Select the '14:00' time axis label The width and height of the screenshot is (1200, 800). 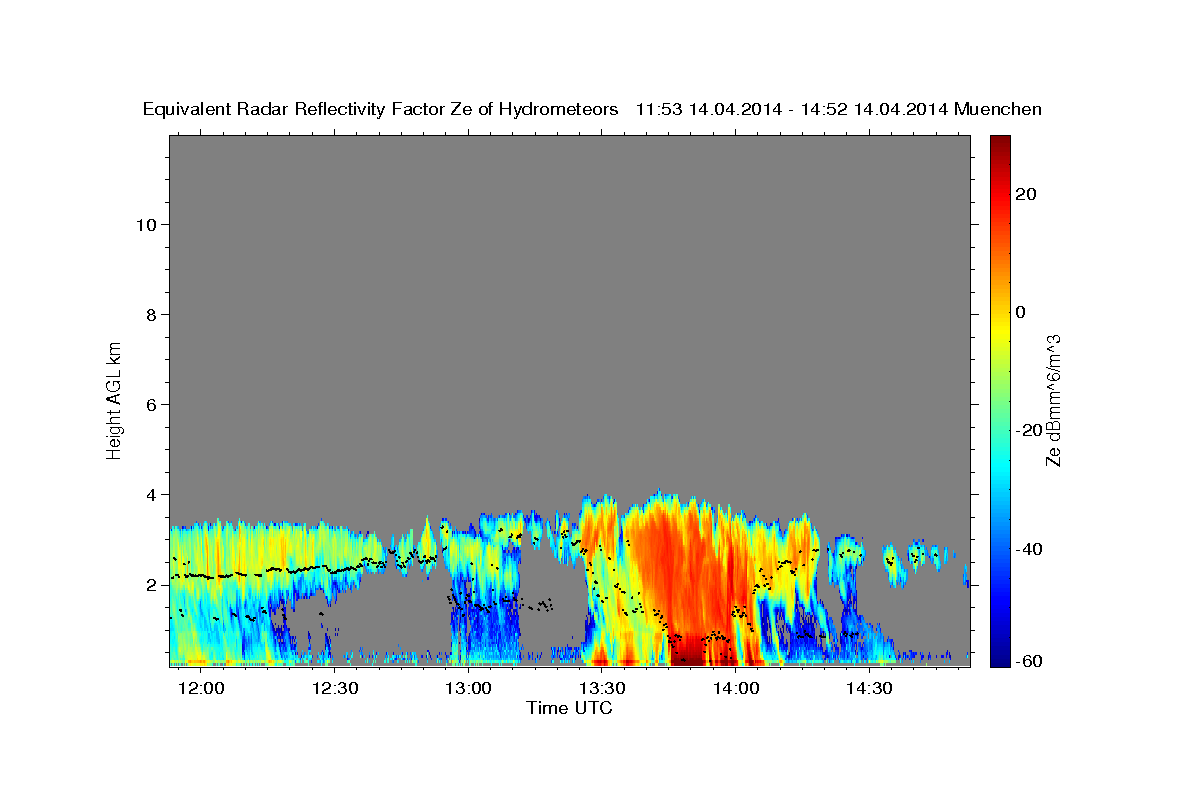coord(736,689)
